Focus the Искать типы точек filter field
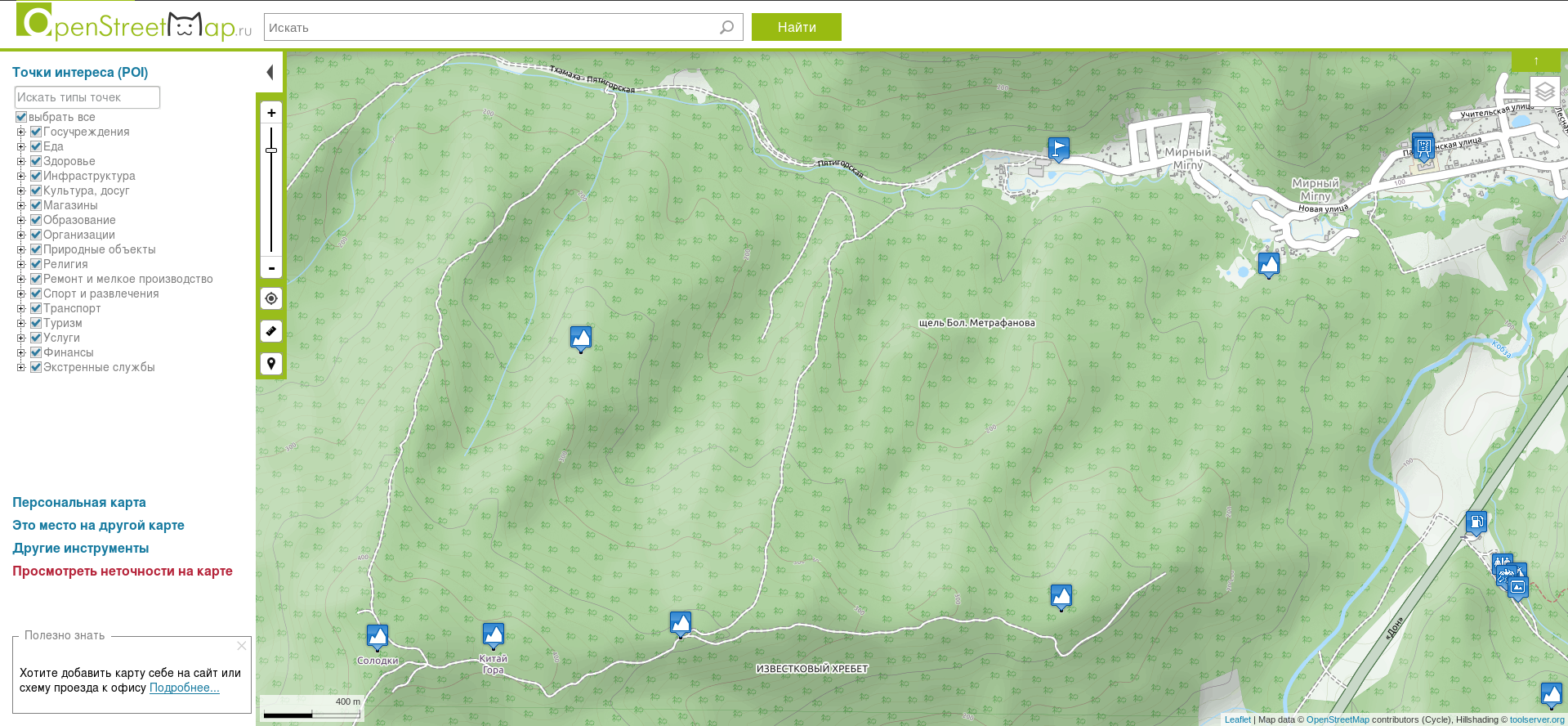The width and height of the screenshot is (1568, 726). point(87,97)
